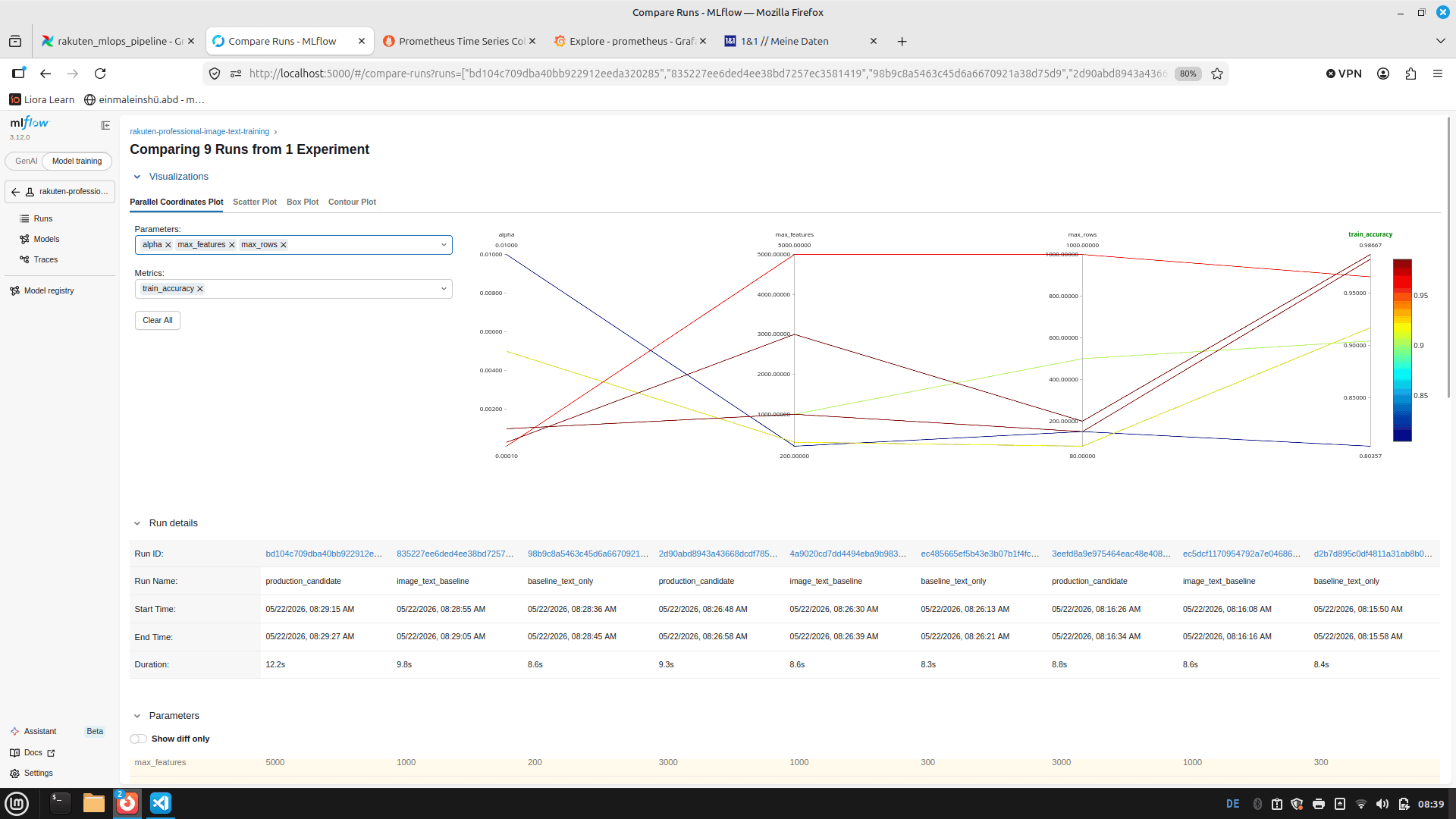Select GenAI mode toggle

[x=26, y=161]
